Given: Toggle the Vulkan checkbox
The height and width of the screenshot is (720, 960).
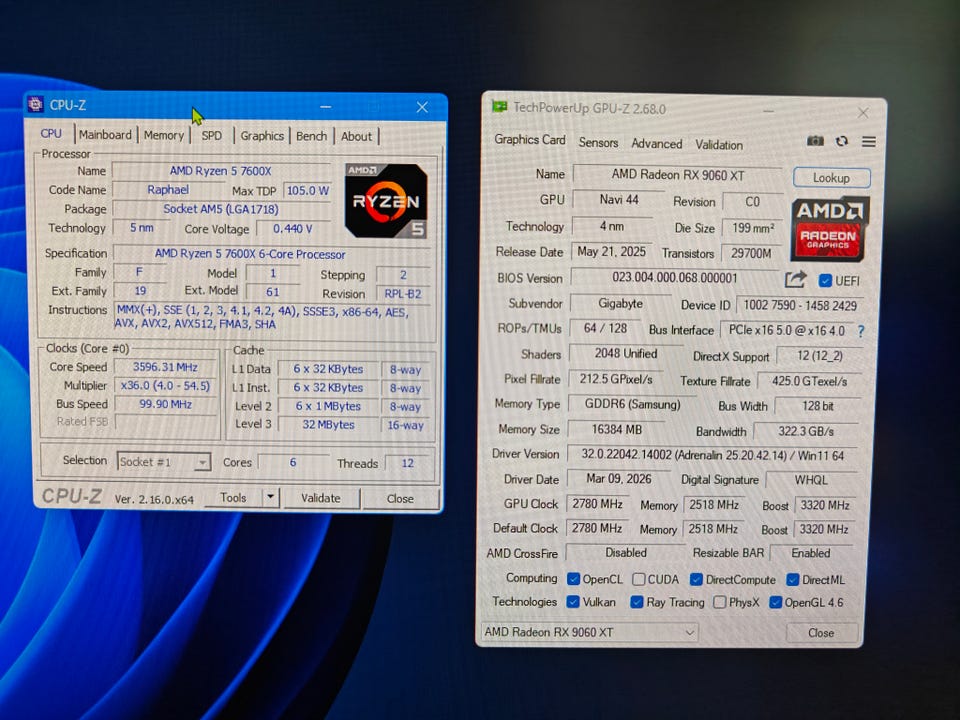Looking at the screenshot, I should point(573,602).
